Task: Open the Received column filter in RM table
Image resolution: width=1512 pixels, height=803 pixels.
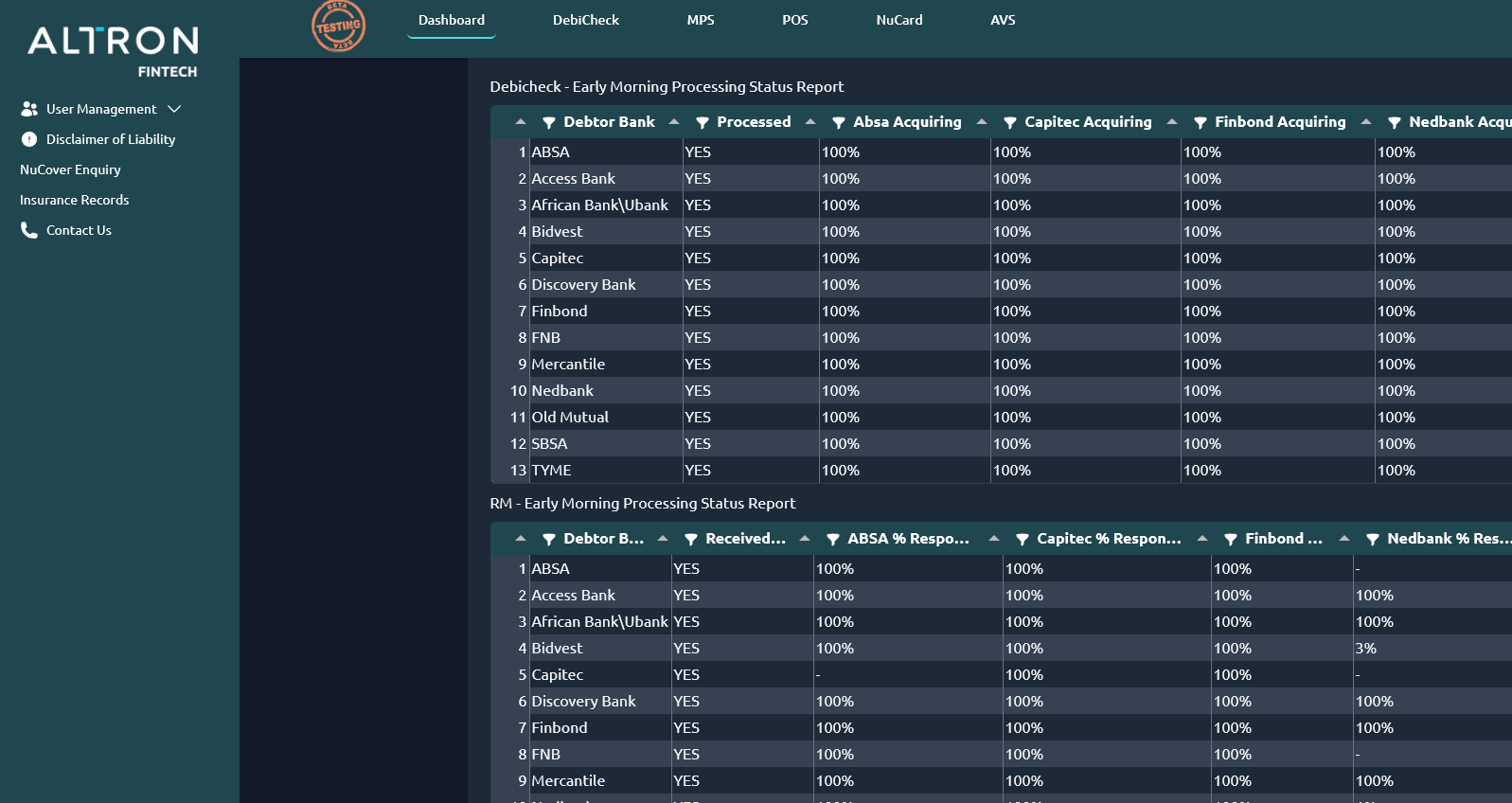Action: click(x=691, y=539)
